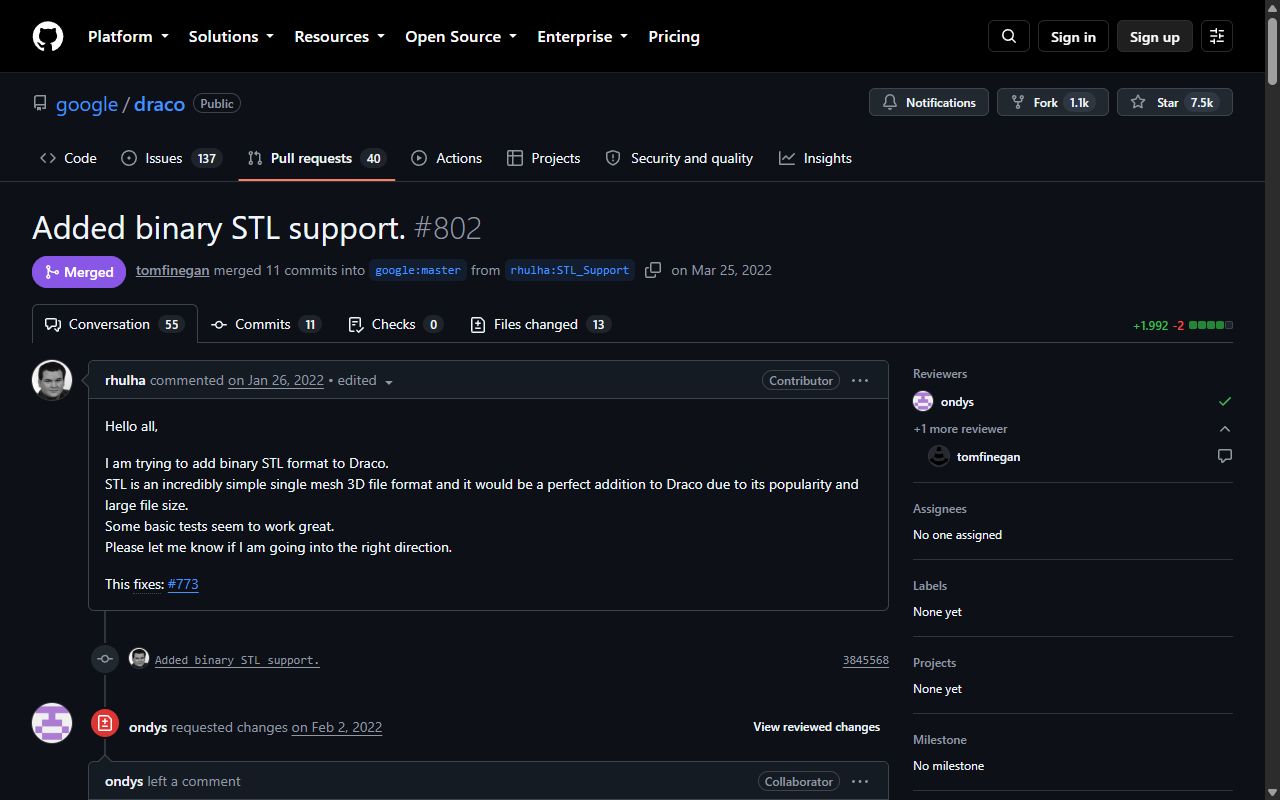Open the Projects tab
The height and width of the screenshot is (800, 1280).
(x=543, y=158)
